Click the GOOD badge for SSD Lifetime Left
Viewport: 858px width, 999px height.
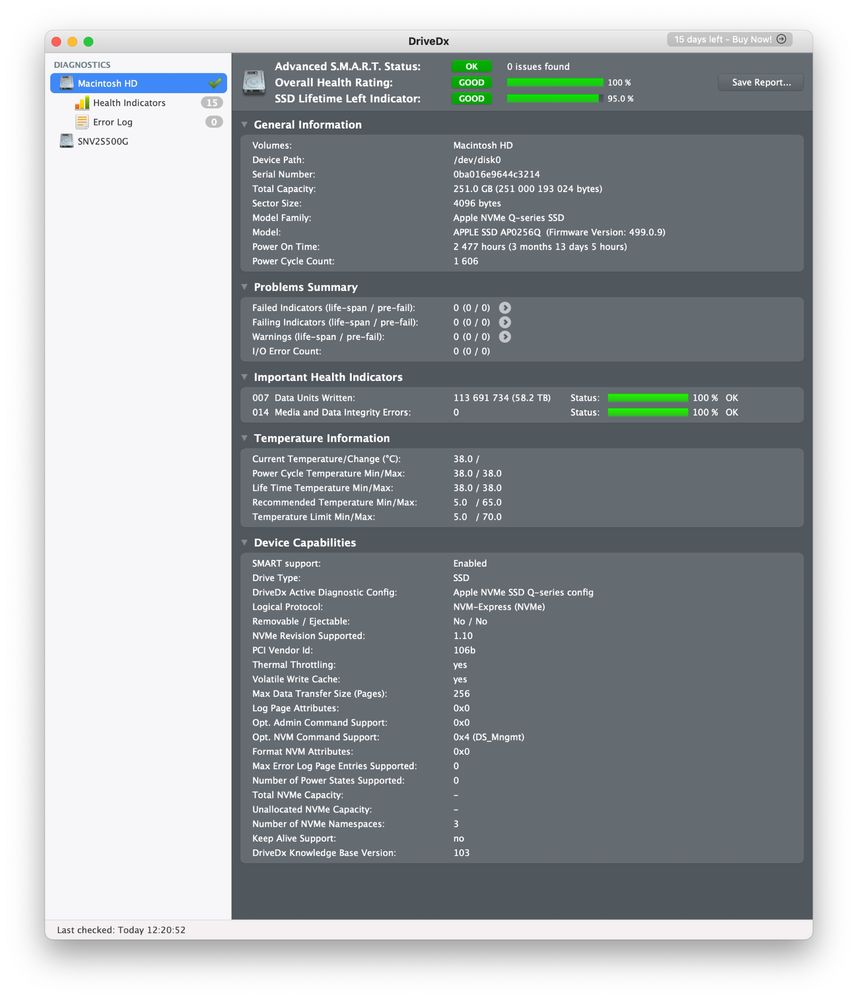(471, 98)
